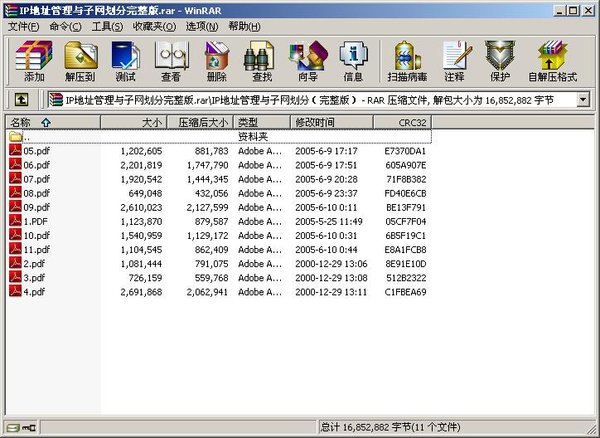
Task: Click the PDF icon of 11.pdf
Action: click(x=15, y=249)
